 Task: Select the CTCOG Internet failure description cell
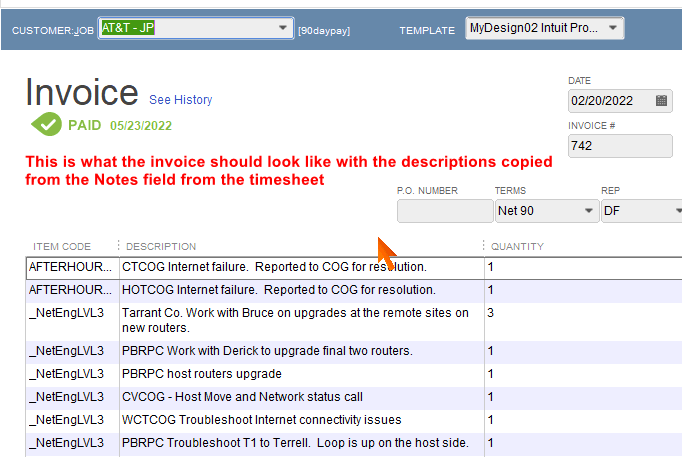click(302, 267)
